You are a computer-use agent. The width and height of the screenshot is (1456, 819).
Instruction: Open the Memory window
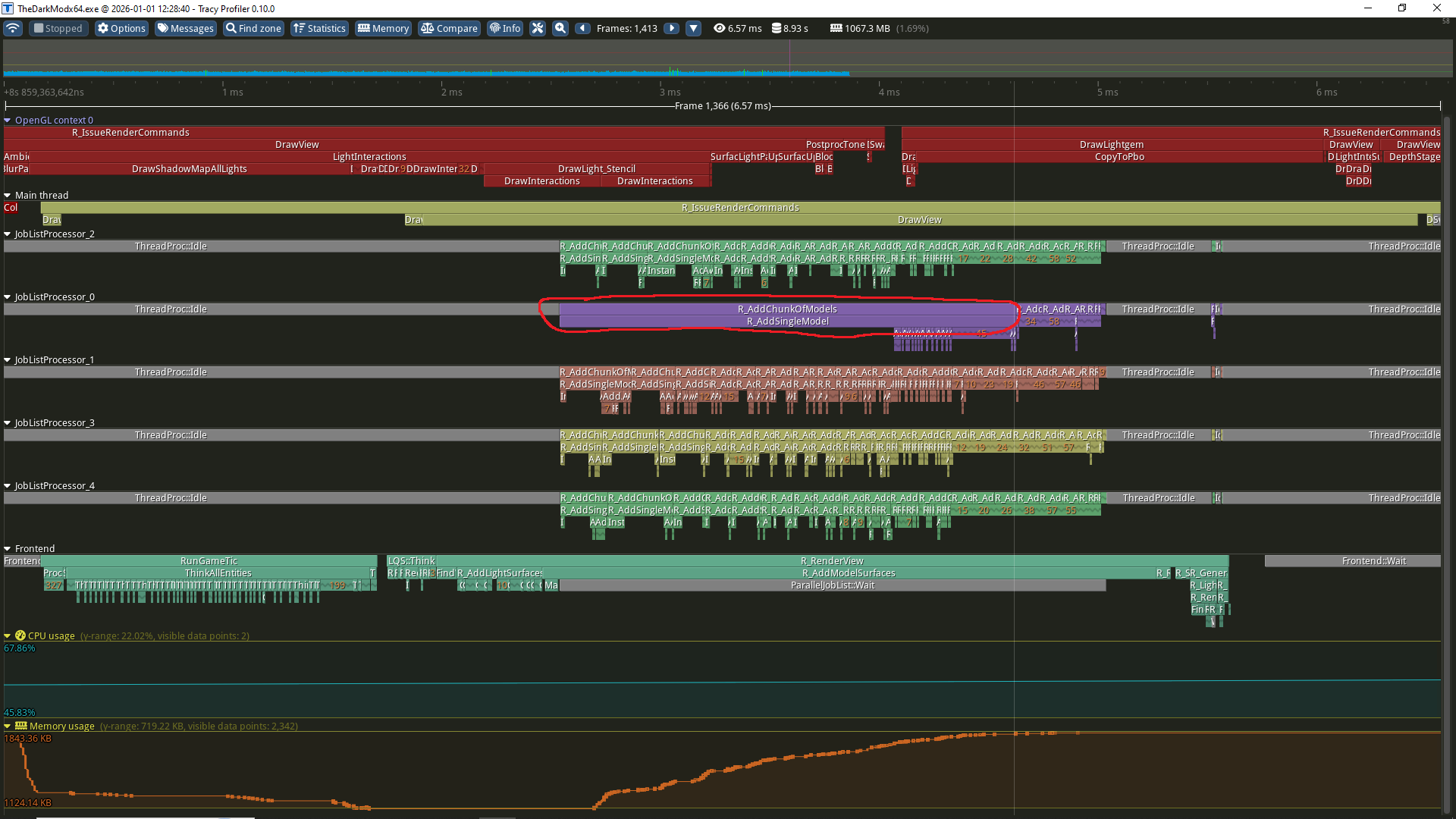pos(383,28)
